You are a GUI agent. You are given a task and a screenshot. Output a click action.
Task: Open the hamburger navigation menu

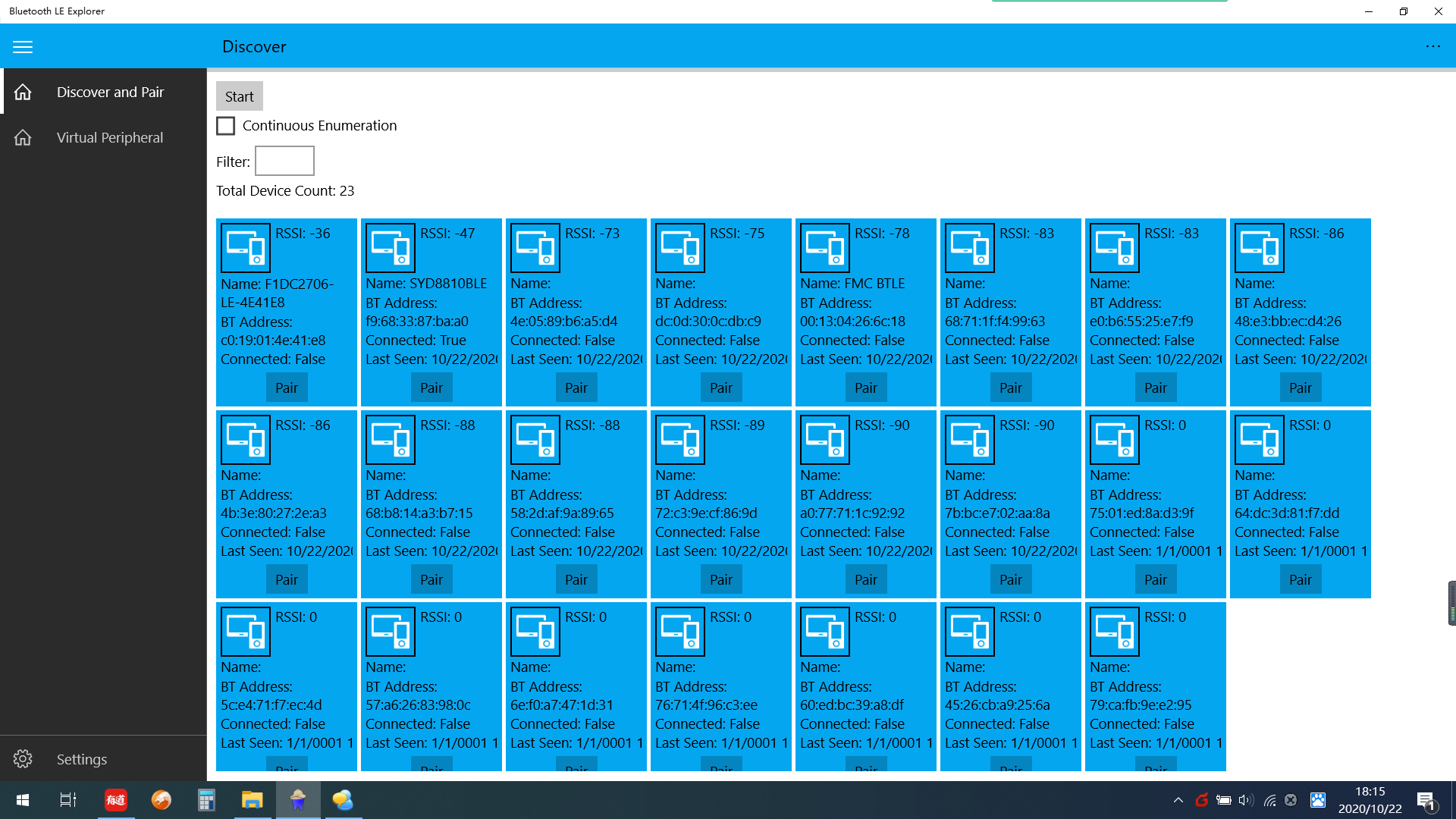(23, 47)
